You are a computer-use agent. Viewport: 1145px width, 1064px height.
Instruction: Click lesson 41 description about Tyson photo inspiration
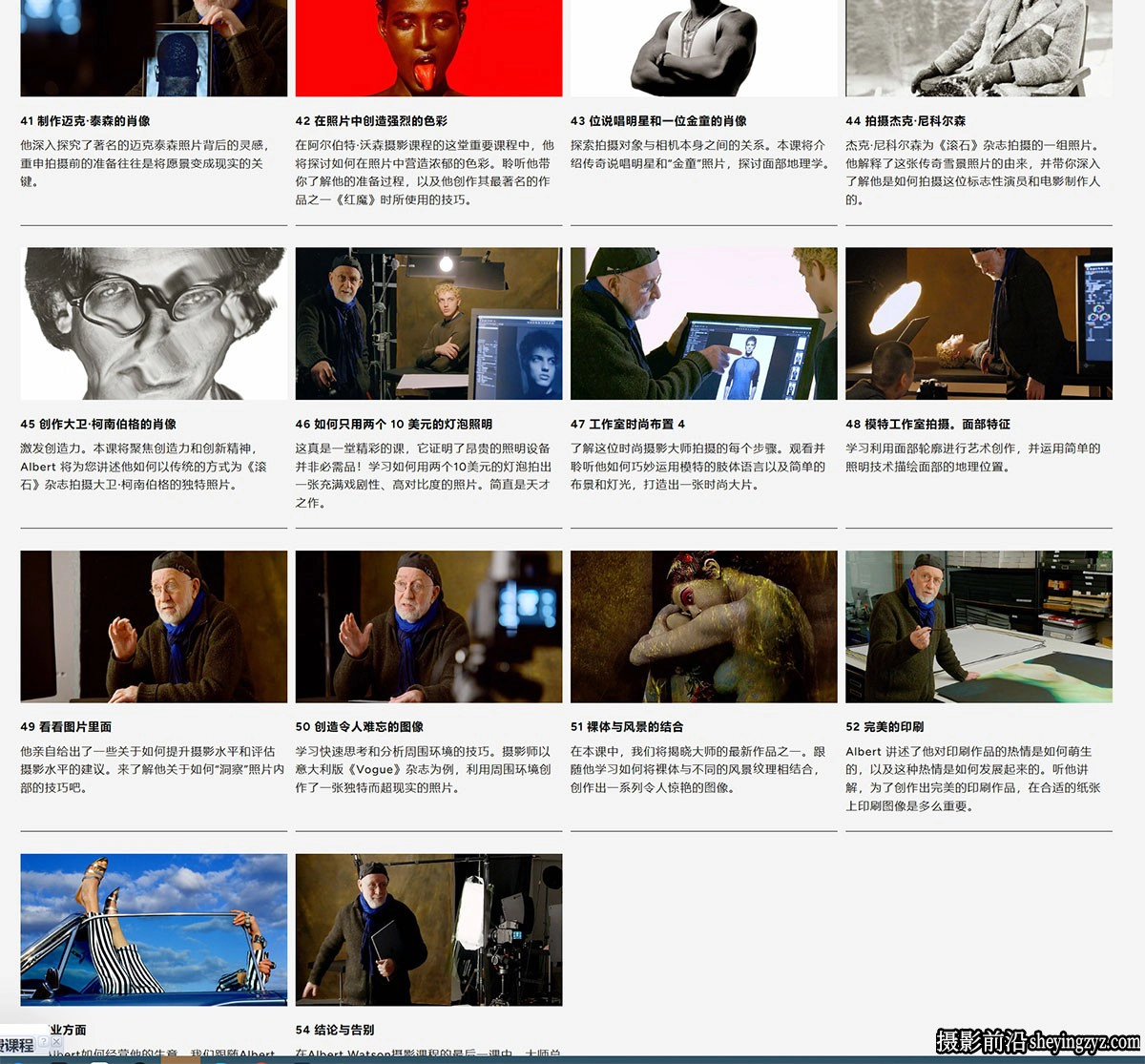pyautogui.click(x=145, y=163)
